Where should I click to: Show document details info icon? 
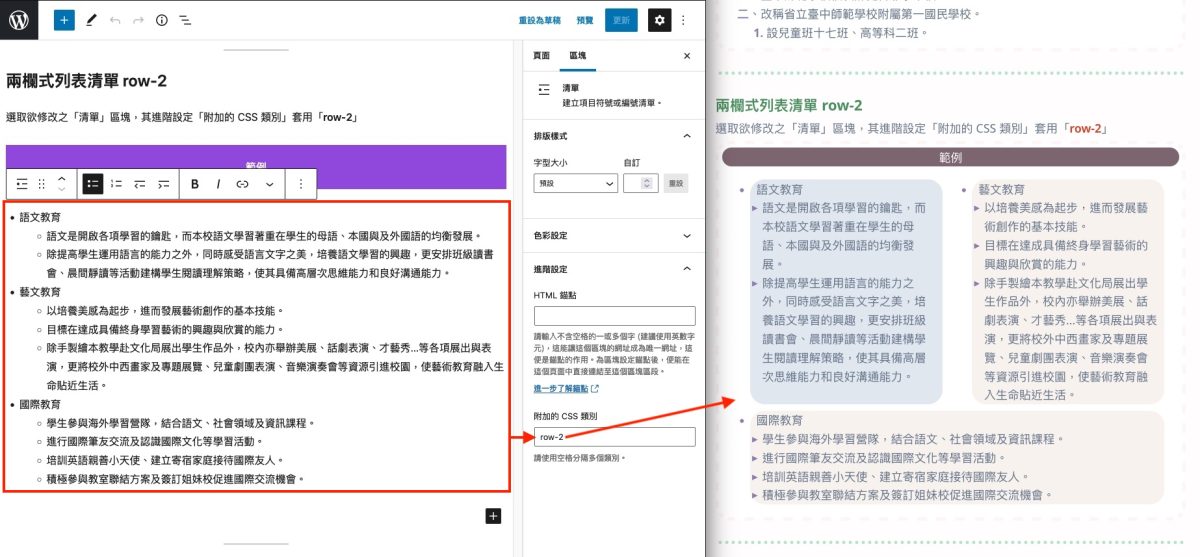(162, 20)
